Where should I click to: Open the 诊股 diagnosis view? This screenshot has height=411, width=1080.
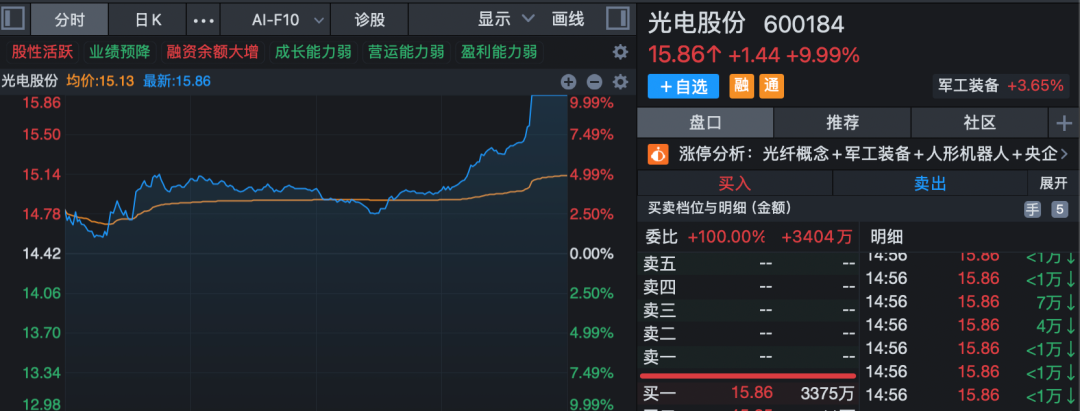pyautogui.click(x=369, y=19)
